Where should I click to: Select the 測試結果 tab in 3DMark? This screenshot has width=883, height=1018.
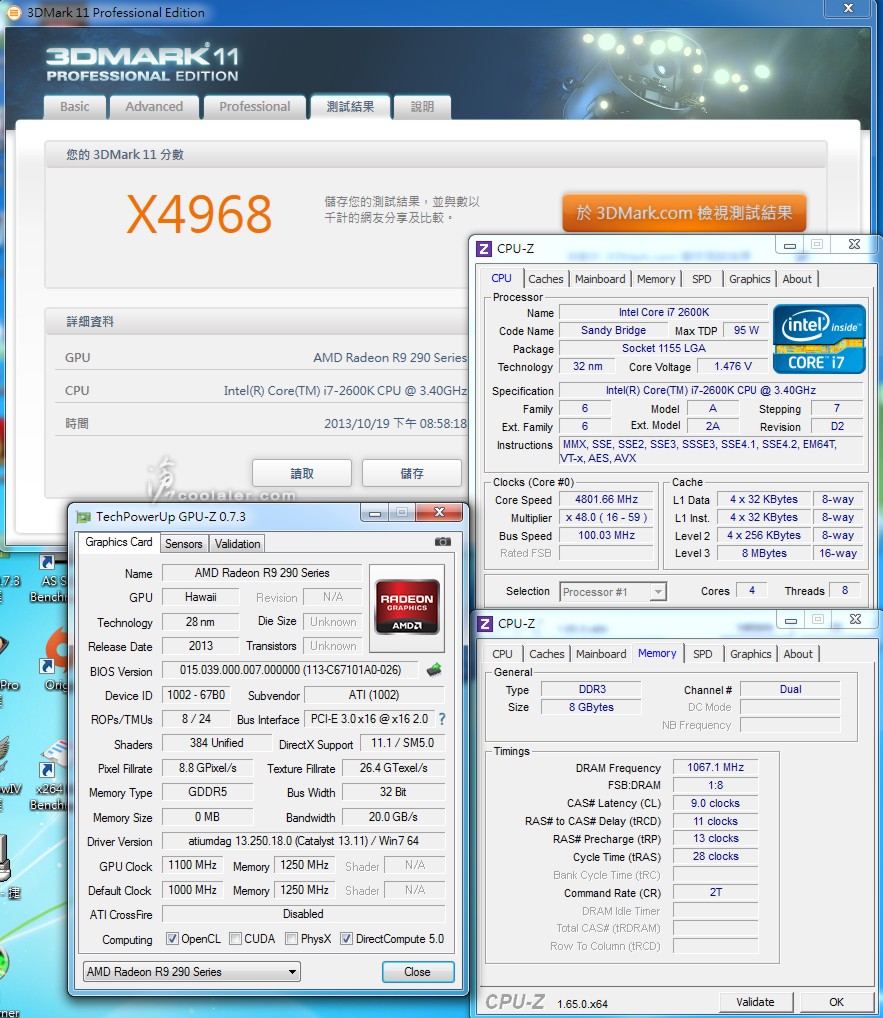(351, 106)
